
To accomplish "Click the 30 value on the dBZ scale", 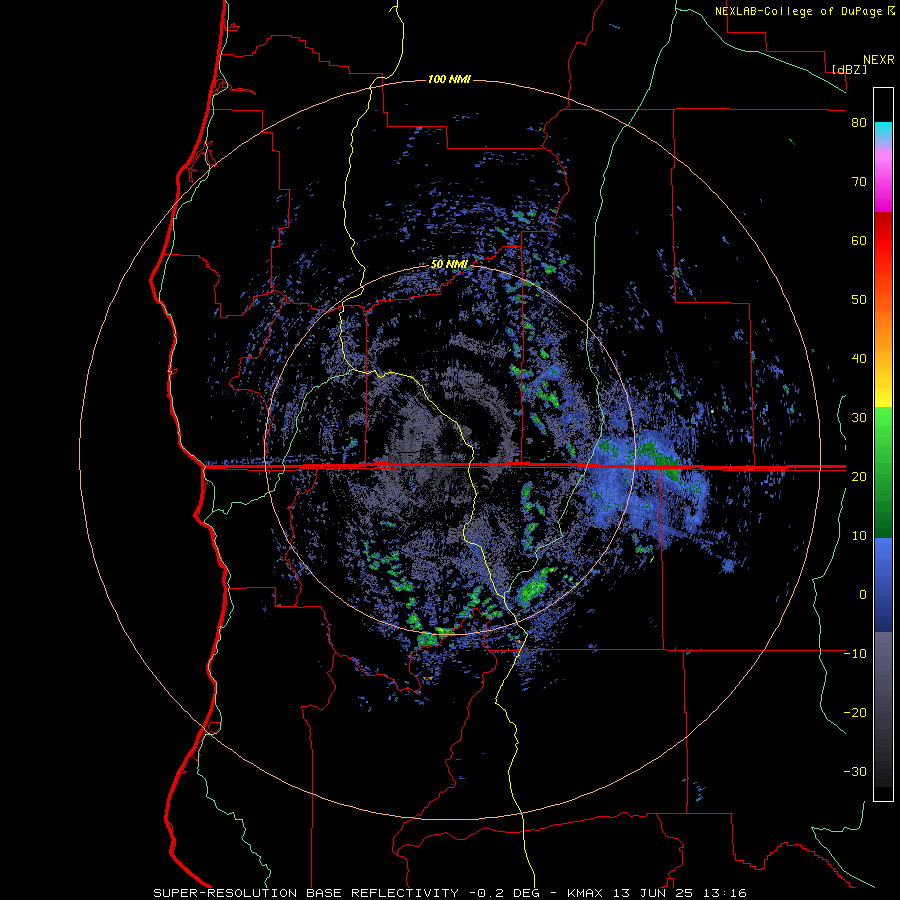I will pyautogui.click(x=859, y=418).
